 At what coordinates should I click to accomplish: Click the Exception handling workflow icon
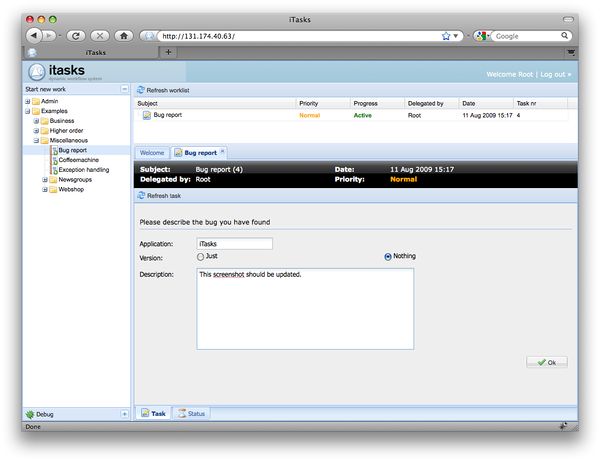pos(54,170)
